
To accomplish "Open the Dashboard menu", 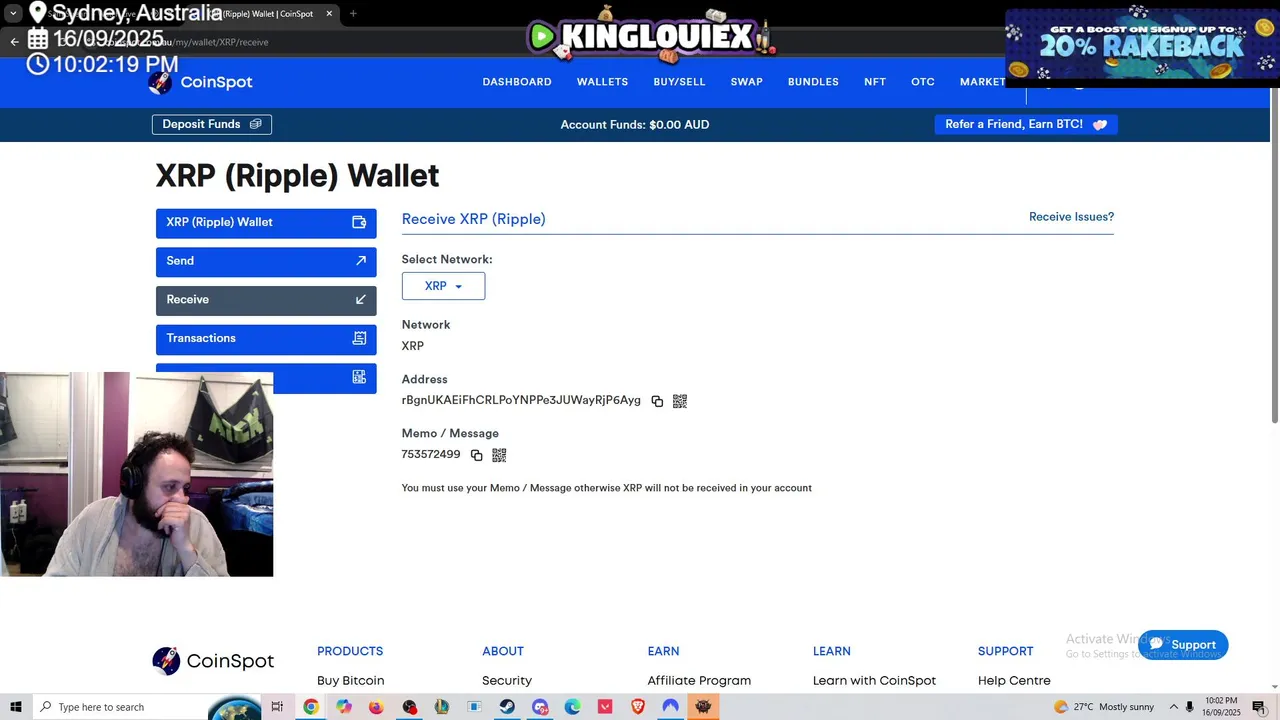I will 517,82.
